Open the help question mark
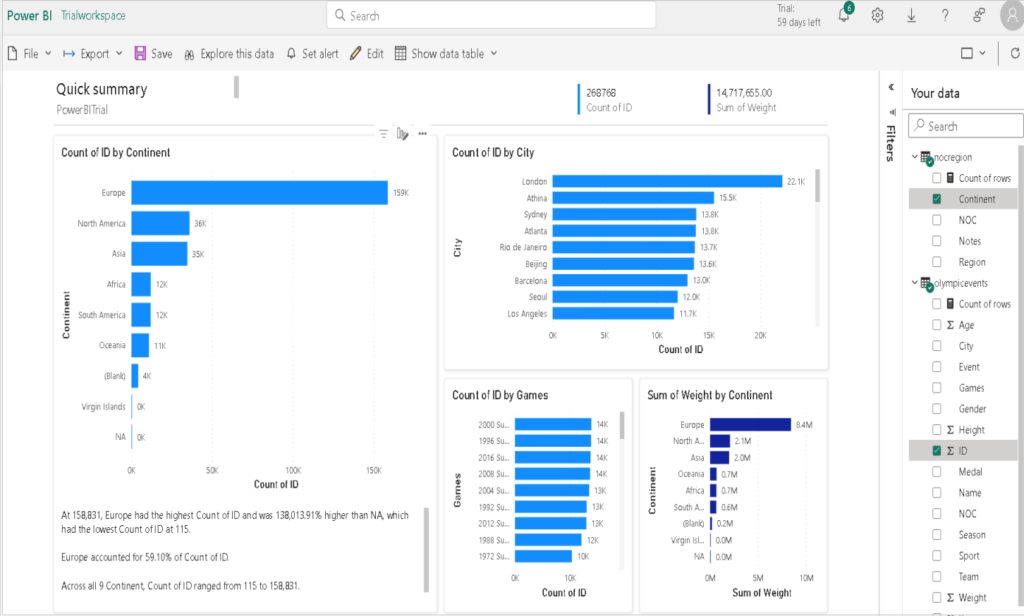The width and height of the screenshot is (1024, 616). tap(945, 16)
